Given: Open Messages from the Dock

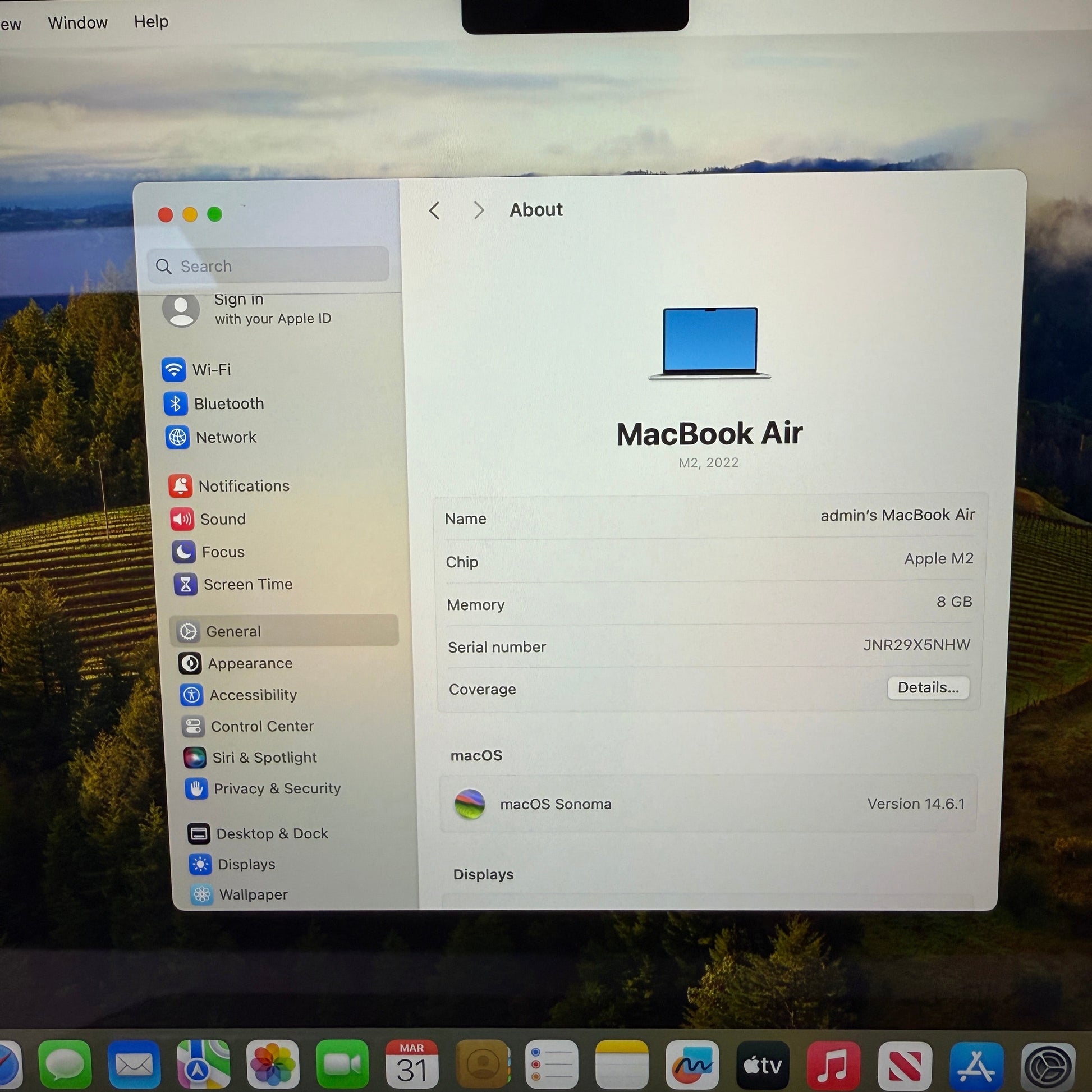Looking at the screenshot, I should tap(65, 1065).
